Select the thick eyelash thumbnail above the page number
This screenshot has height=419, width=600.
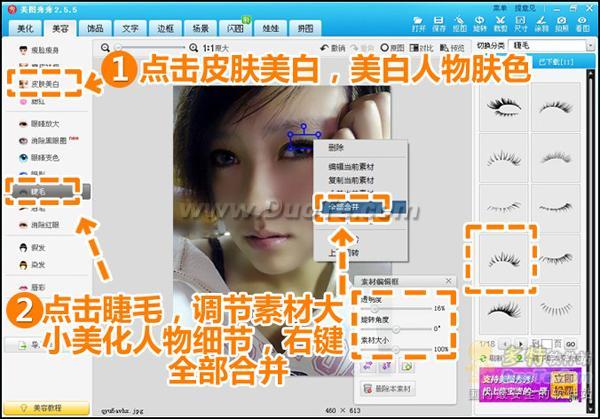504,310
